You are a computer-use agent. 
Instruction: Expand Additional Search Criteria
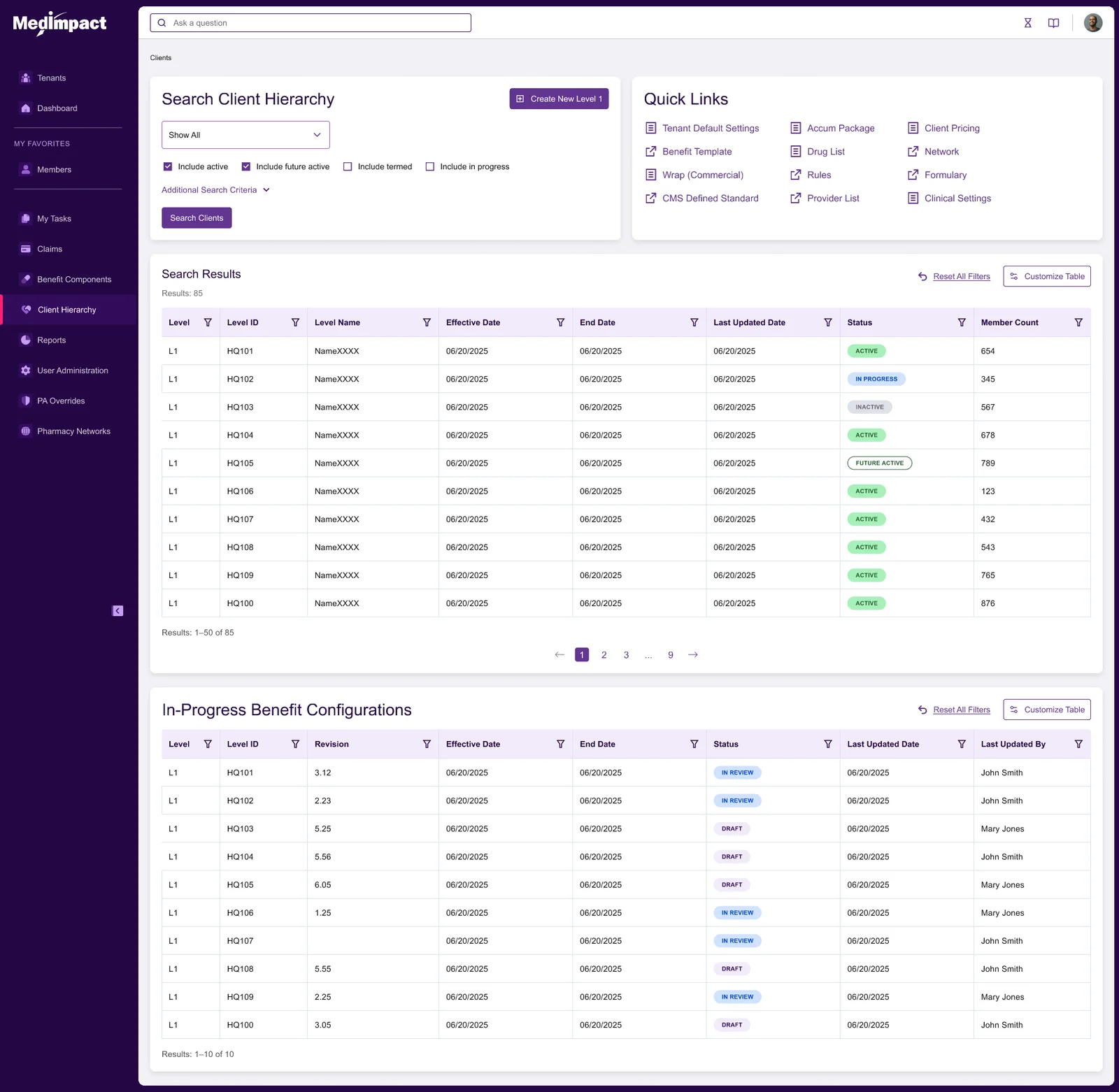pyautogui.click(x=215, y=190)
